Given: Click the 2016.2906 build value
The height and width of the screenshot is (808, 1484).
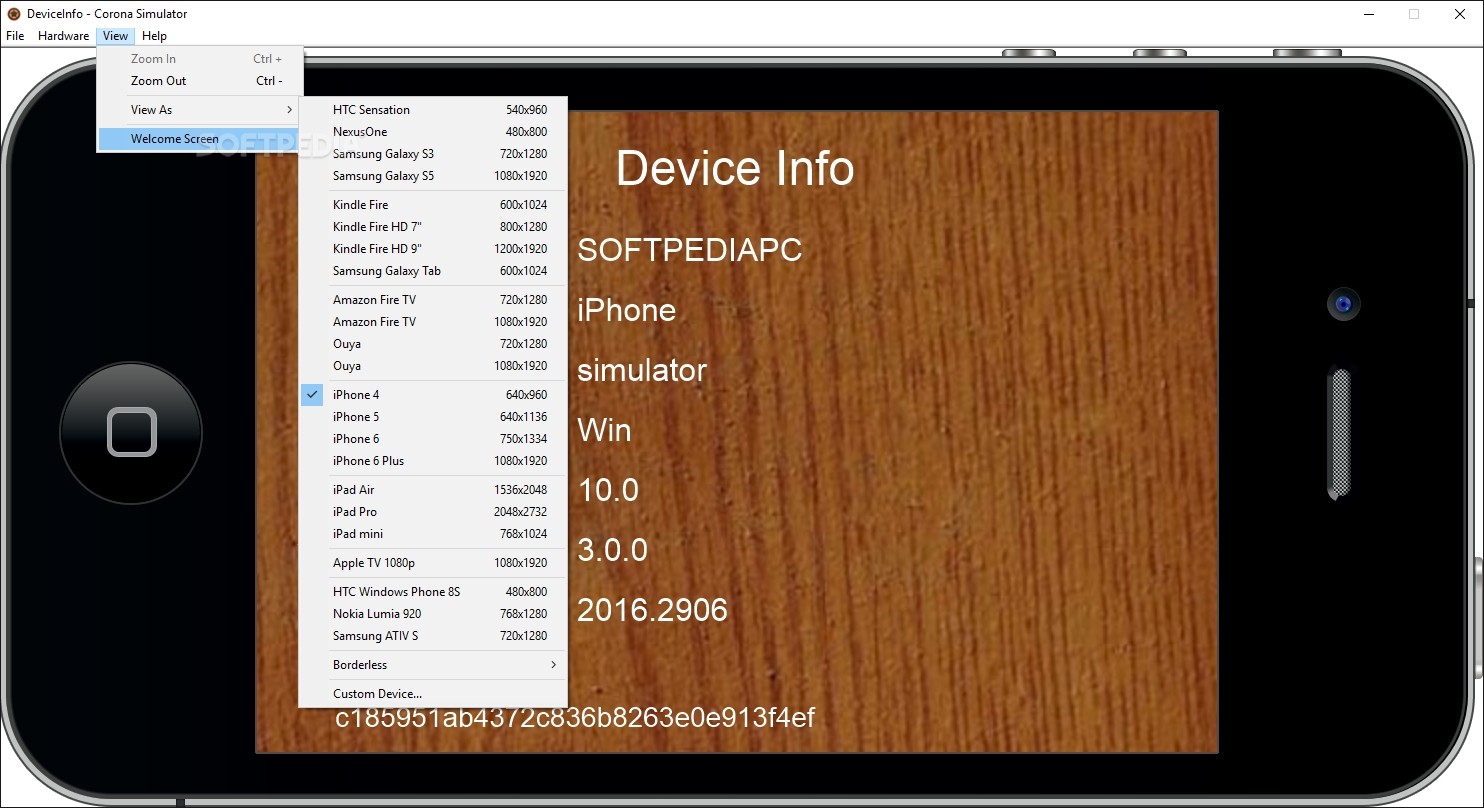Looking at the screenshot, I should pos(652,610).
